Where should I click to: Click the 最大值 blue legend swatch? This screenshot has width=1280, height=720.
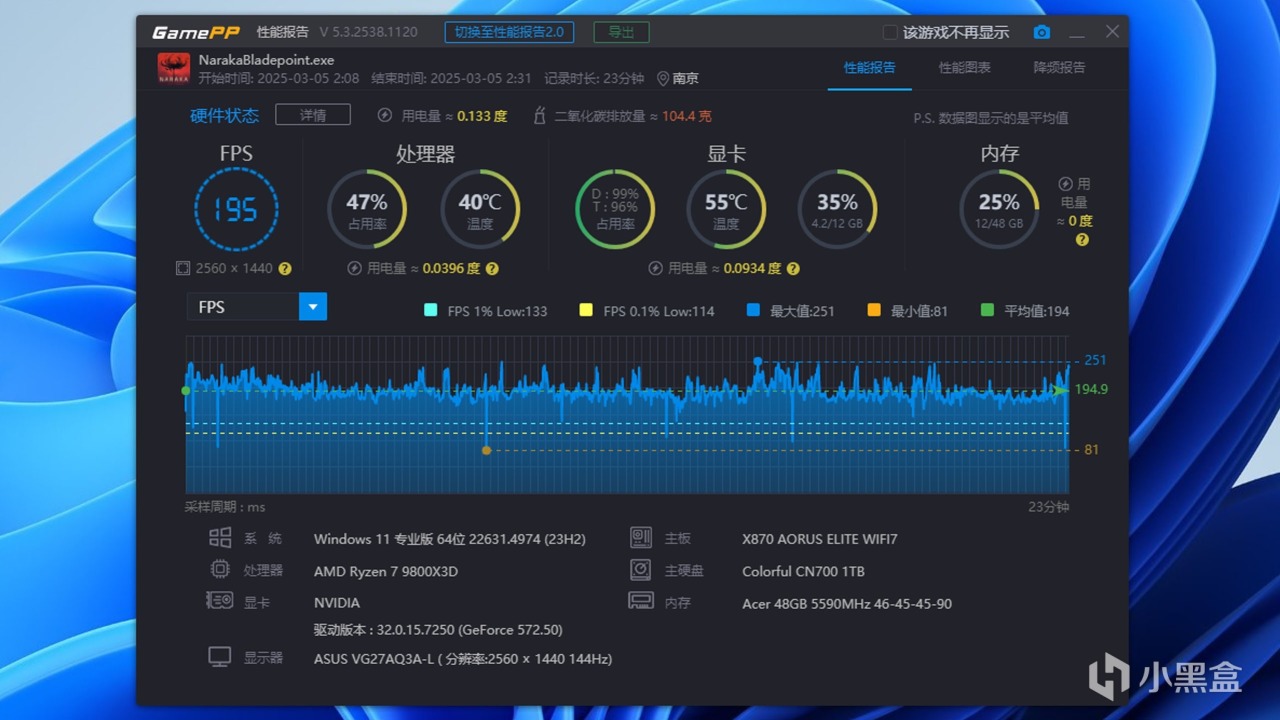[753, 311]
